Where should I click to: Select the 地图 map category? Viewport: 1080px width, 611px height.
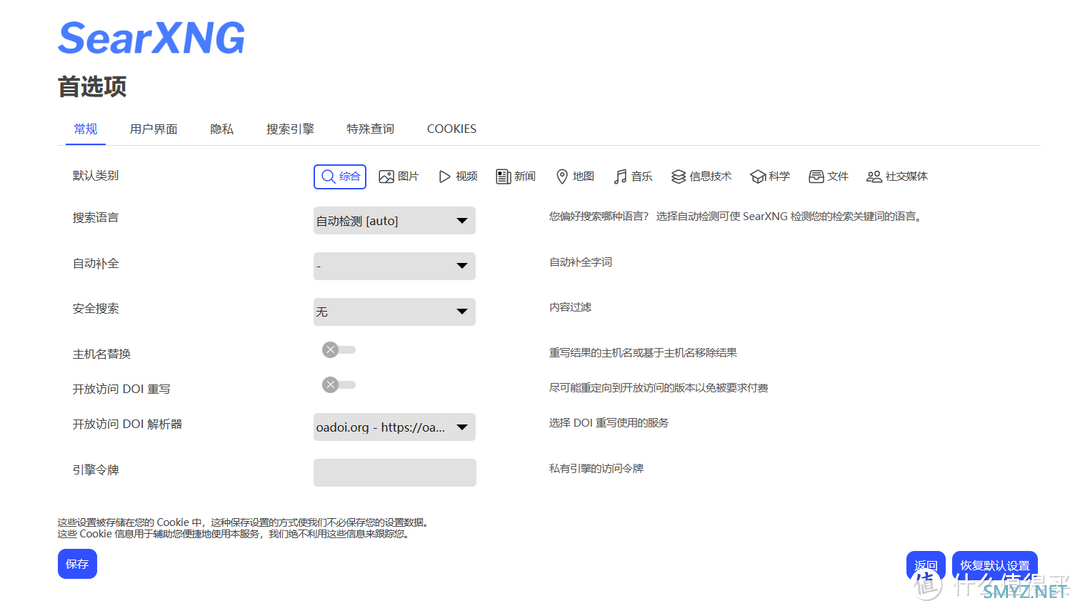click(x=575, y=176)
